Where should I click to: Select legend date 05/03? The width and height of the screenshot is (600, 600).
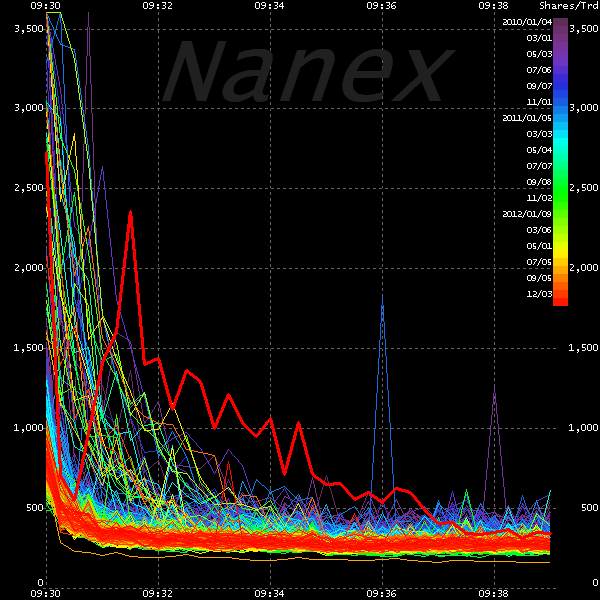coord(539,54)
